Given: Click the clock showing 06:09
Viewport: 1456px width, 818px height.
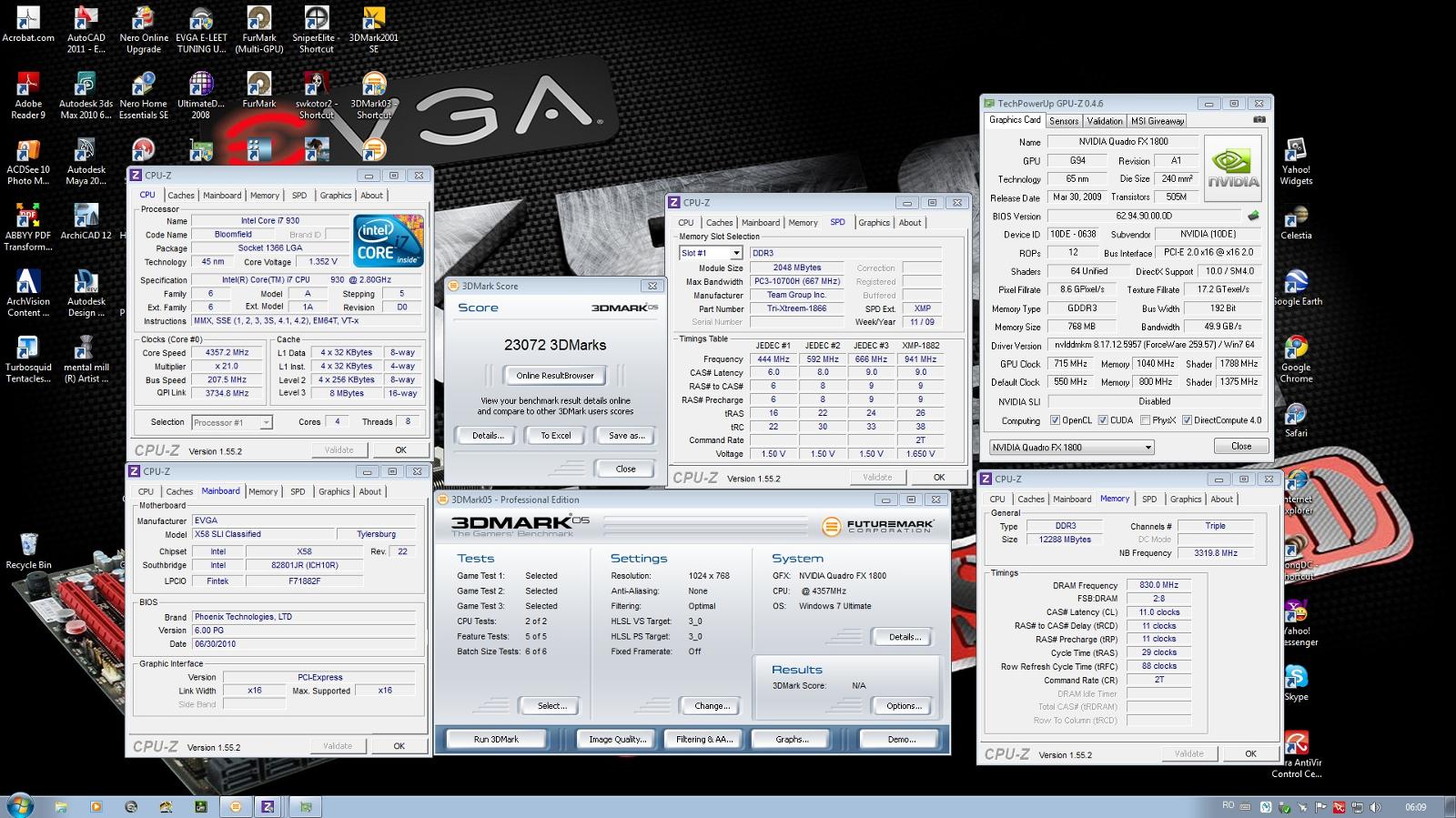Looking at the screenshot, I should (x=1415, y=807).
